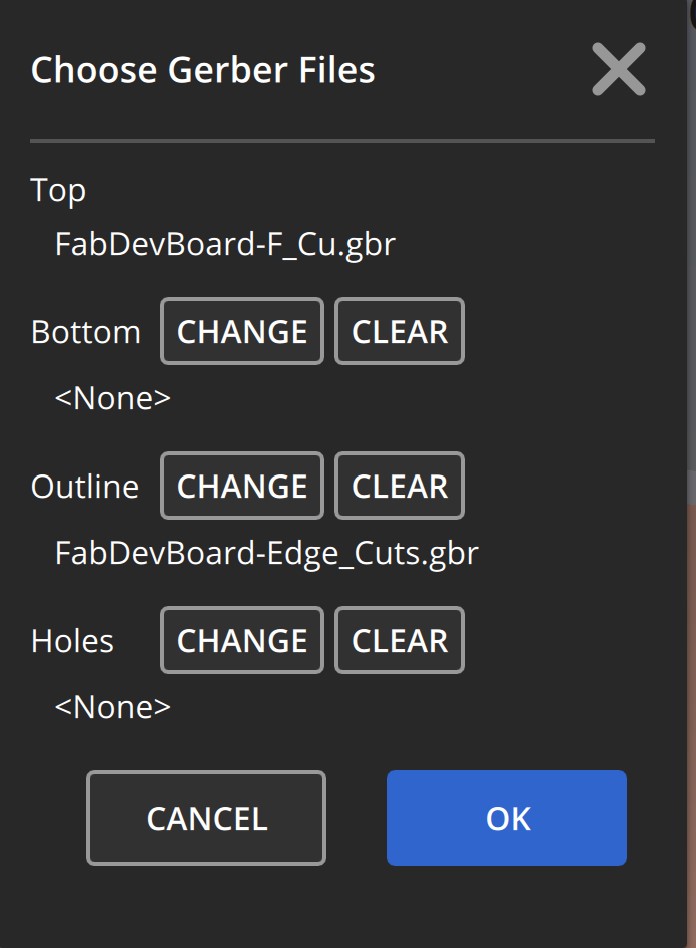Clear the Outline file selection
This screenshot has width=696, height=948.
click(399, 487)
